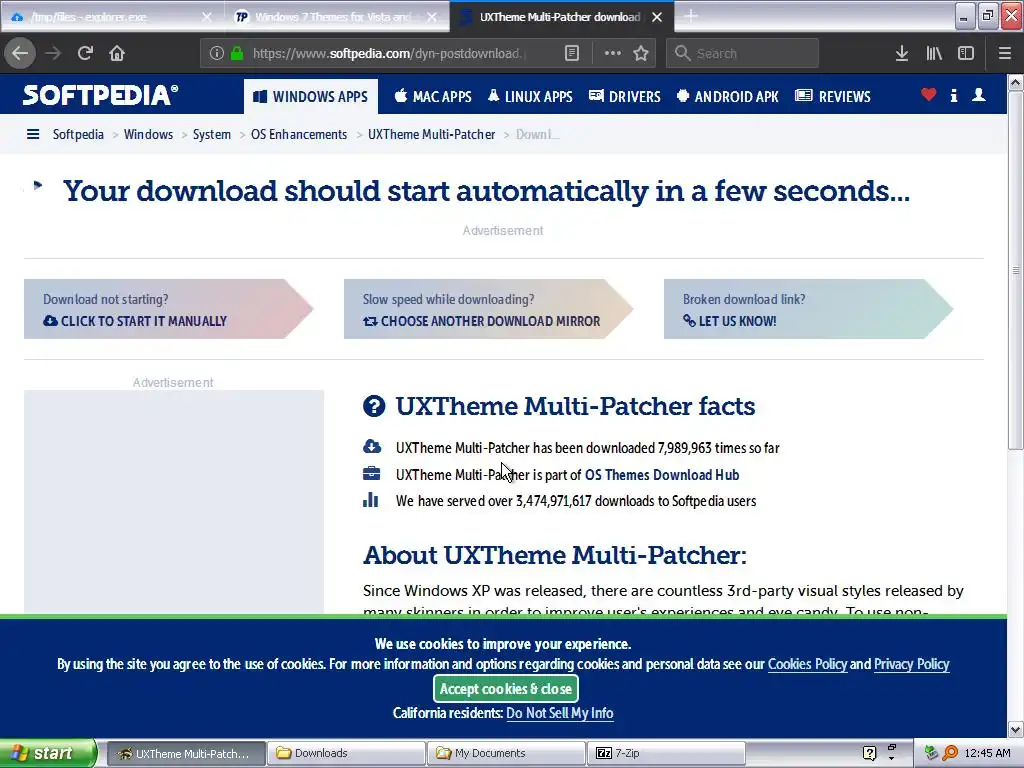Image resolution: width=1024 pixels, height=768 pixels.
Task: Click the page scrollbar down arrow
Action: 1015,729
